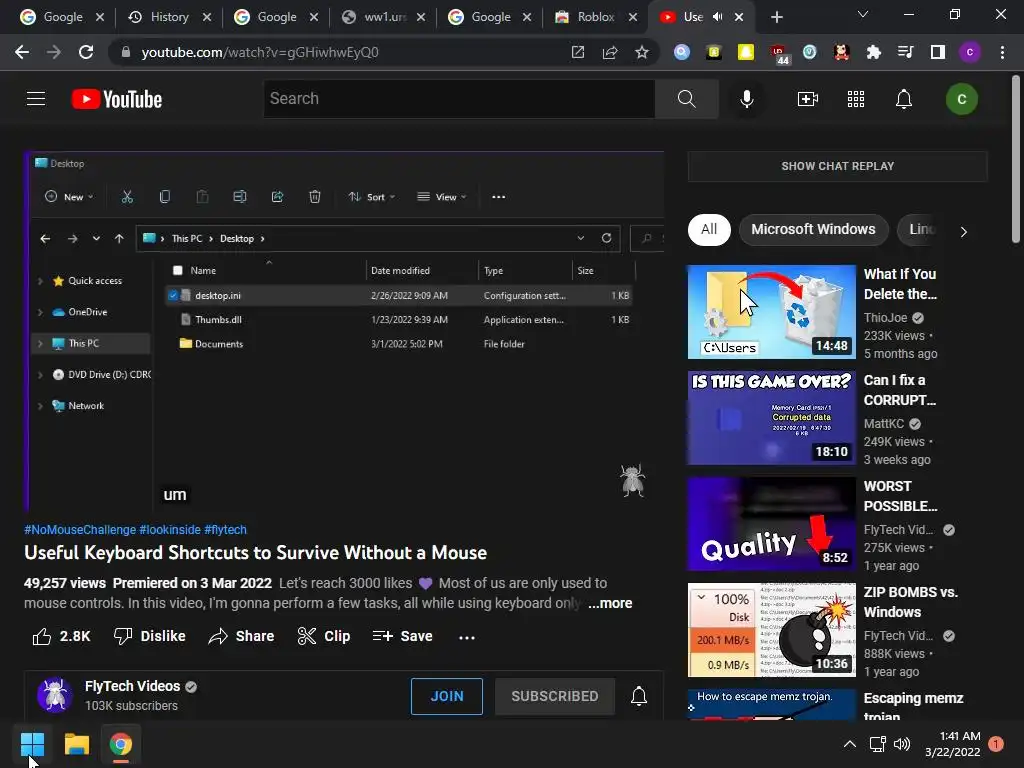Open the #flytech hashtag link
Screen dimensions: 1024x768
point(225,530)
